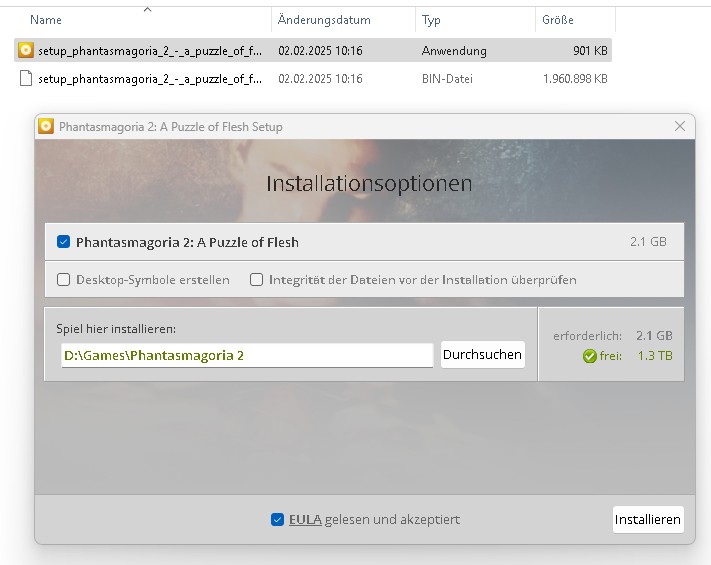Image resolution: width=711 pixels, height=565 pixels.
Task: Select the setup file of type Anwendung
Action: click(x=313, y=50)
